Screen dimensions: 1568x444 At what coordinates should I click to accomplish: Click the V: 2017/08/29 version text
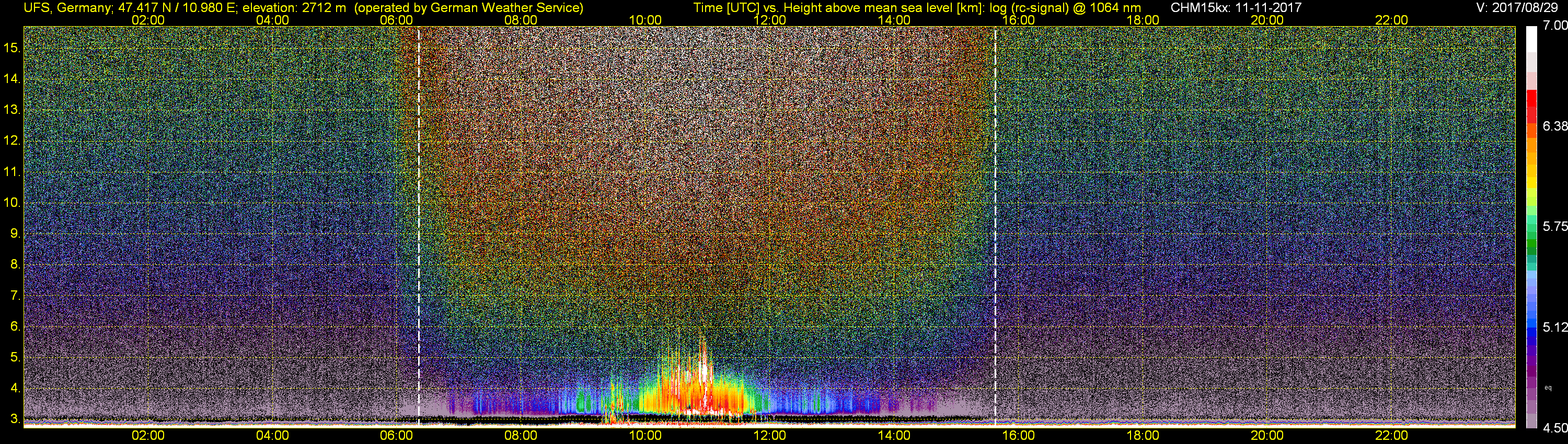pos(1519,8)
